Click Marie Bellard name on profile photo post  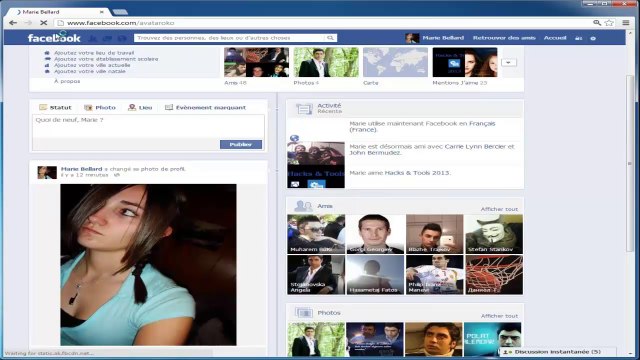click(81, 169)
